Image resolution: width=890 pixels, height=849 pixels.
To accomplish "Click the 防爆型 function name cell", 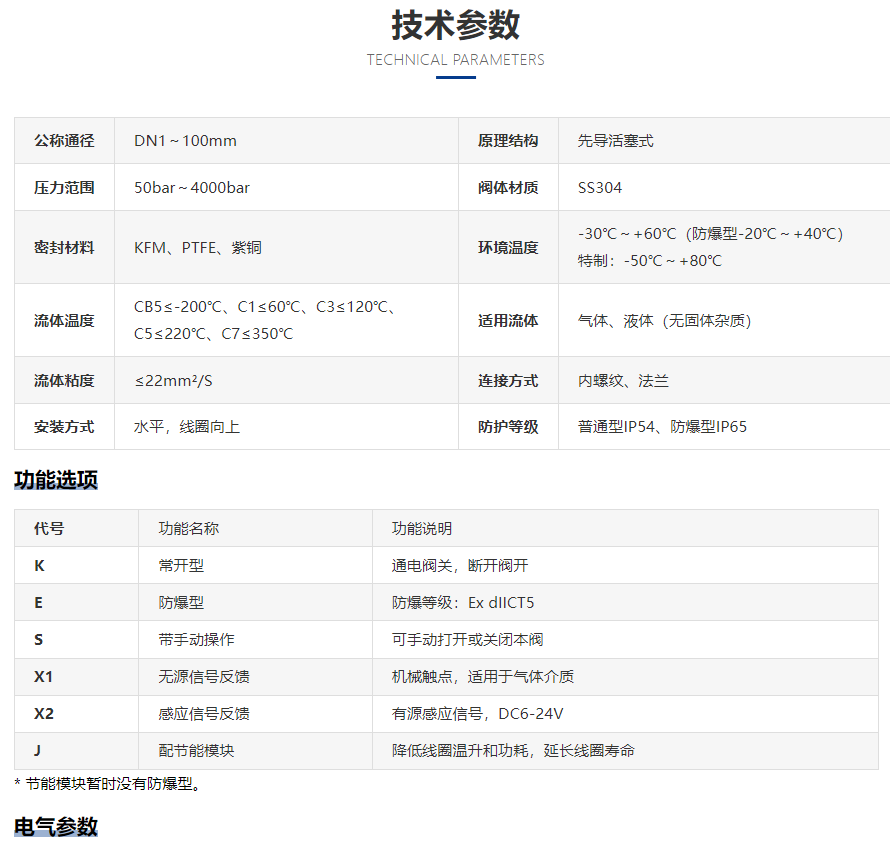I will point(181,603).
